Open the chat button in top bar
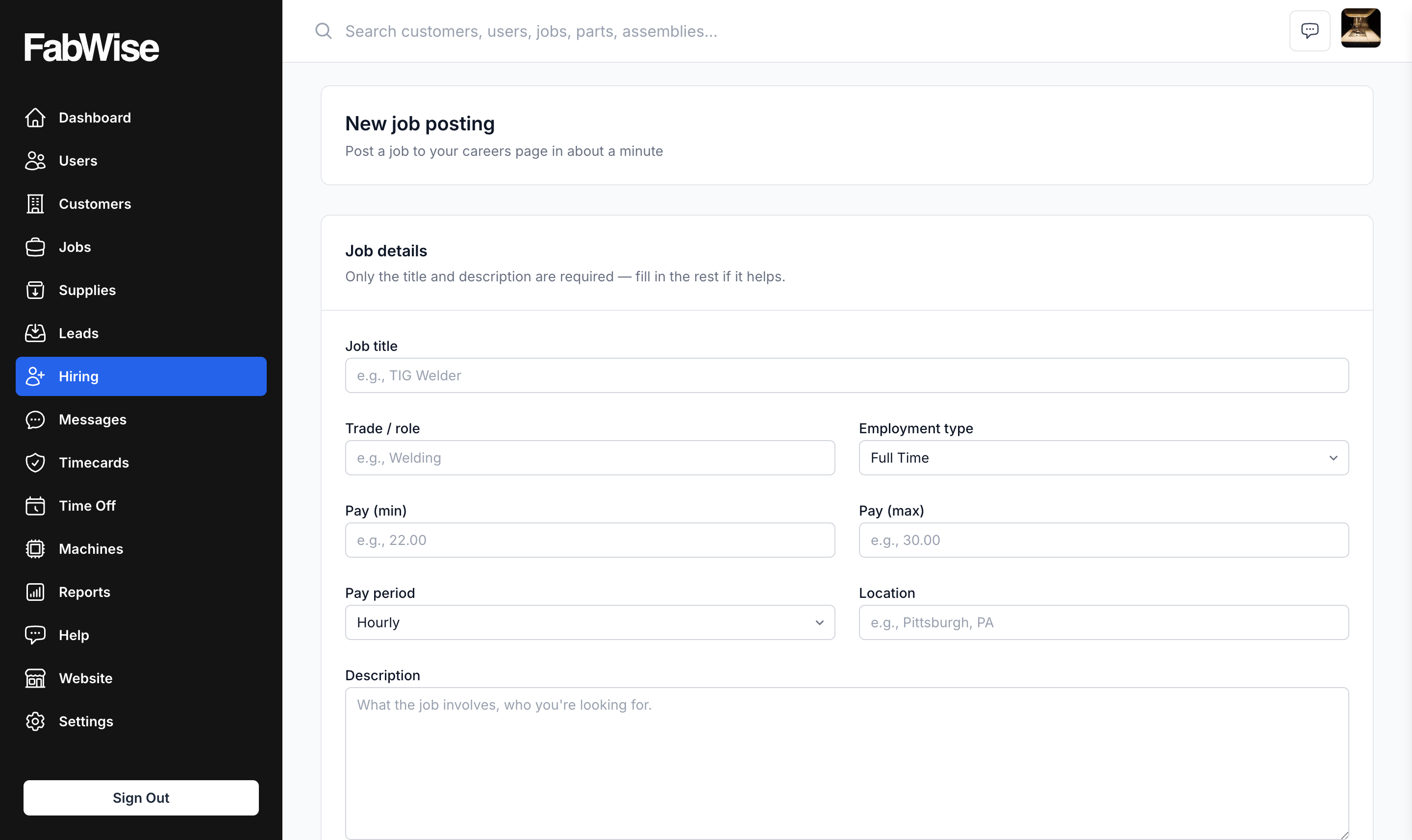This screenshot has width=1412, height=840. click(1310, 30)
